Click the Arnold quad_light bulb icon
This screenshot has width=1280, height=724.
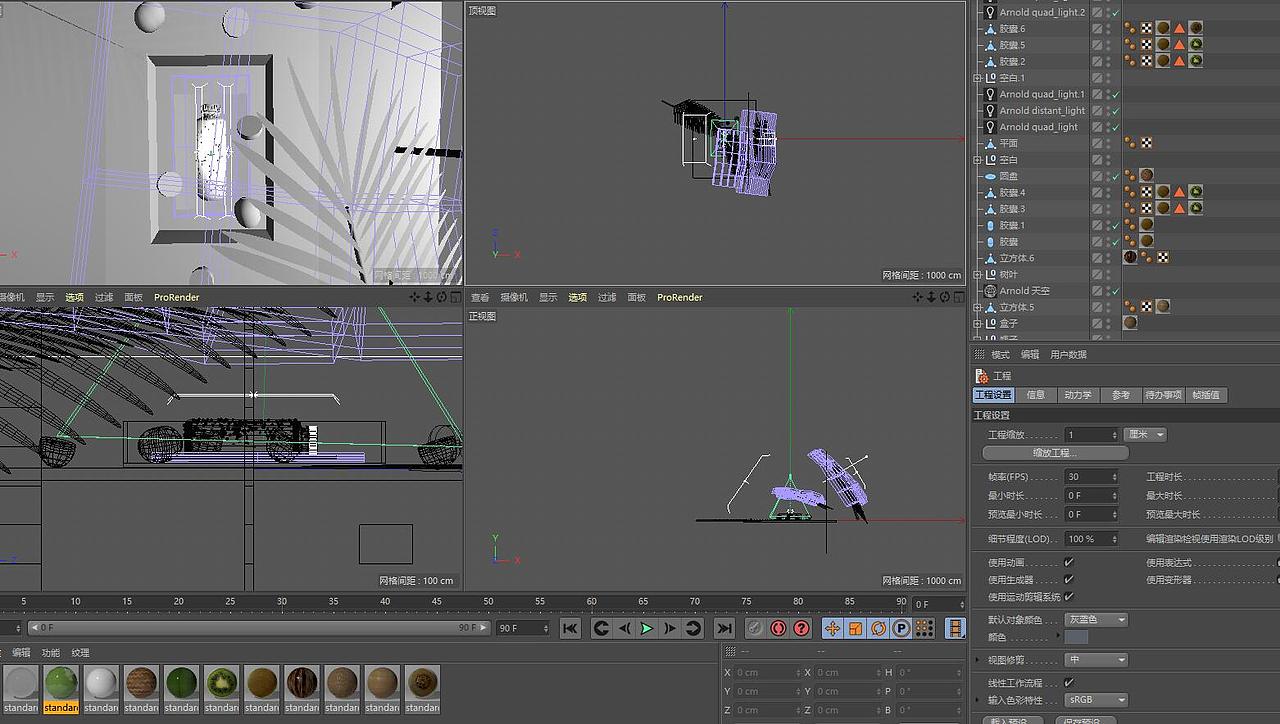pyautogui.click(x=991, y=127)
